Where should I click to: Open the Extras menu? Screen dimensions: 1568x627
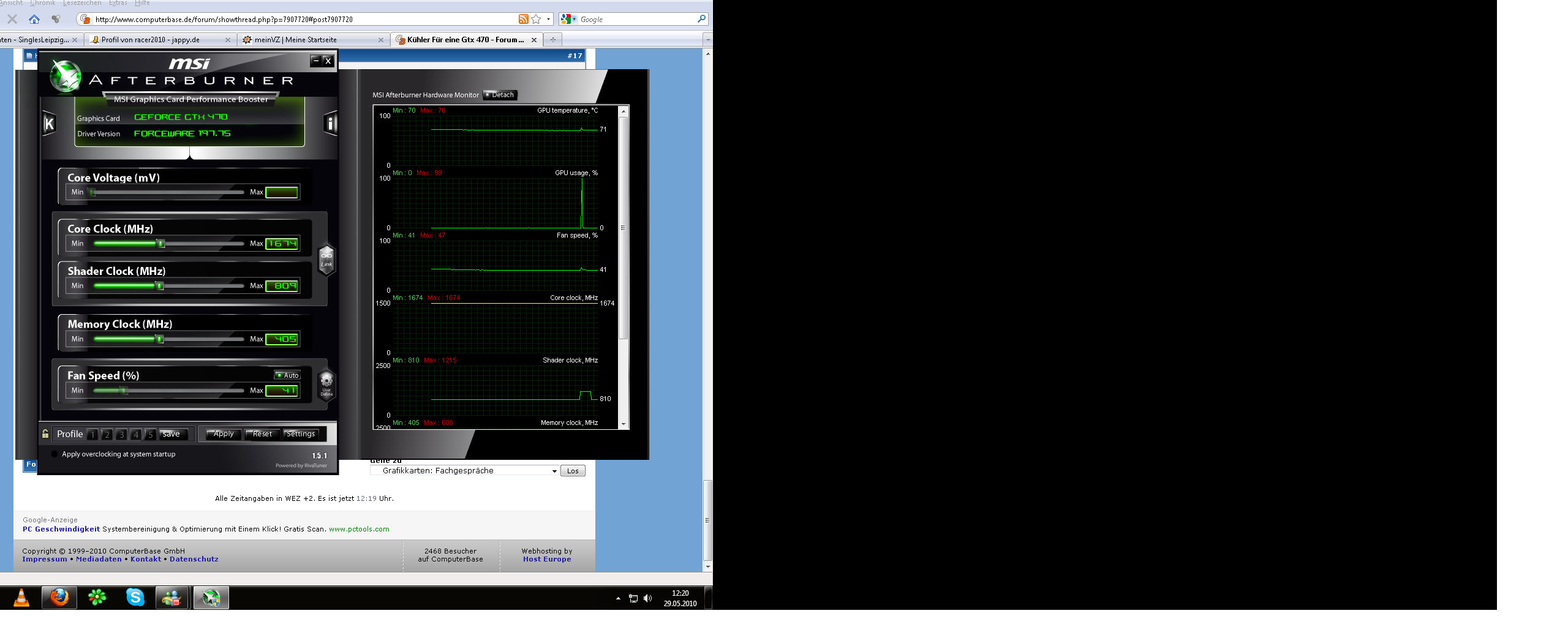pyautogui.click(x=118, y=3)
